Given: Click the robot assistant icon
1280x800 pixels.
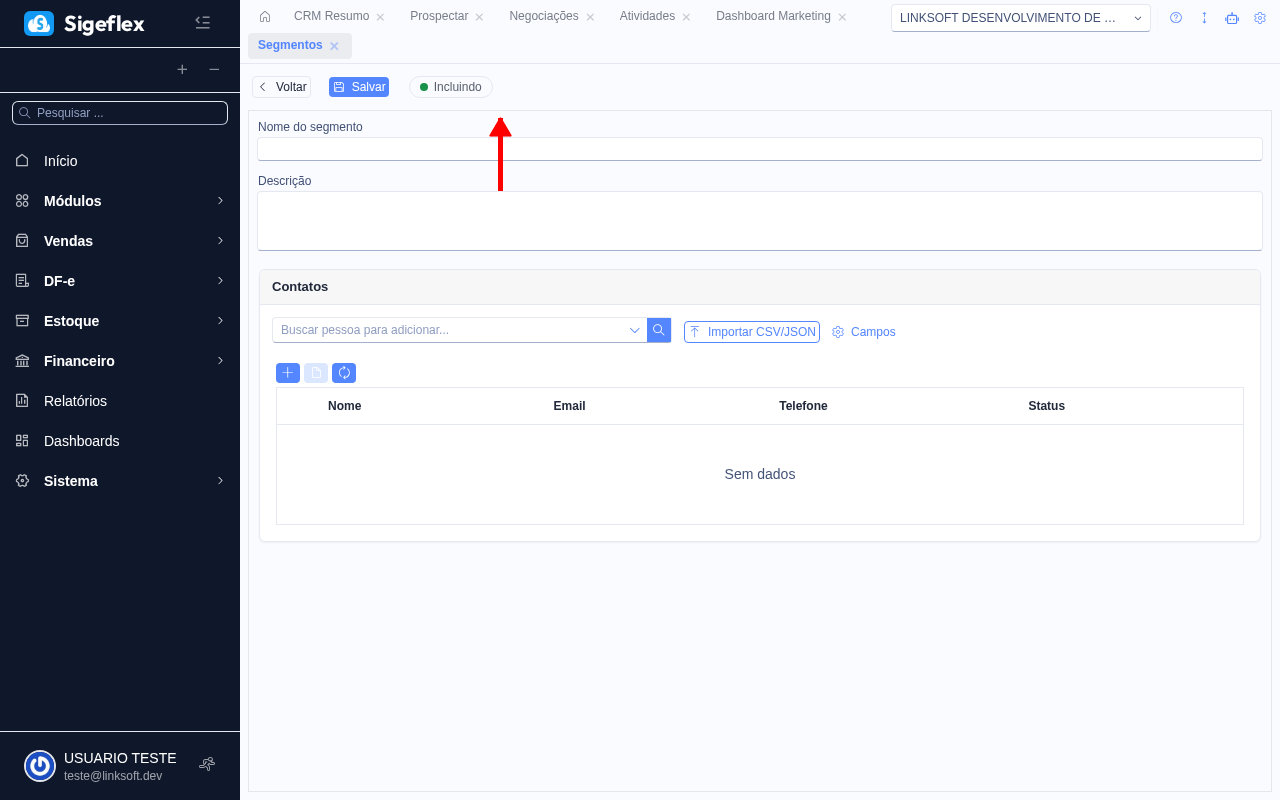Looking at the screenshot, I should tap(1232, 18).
